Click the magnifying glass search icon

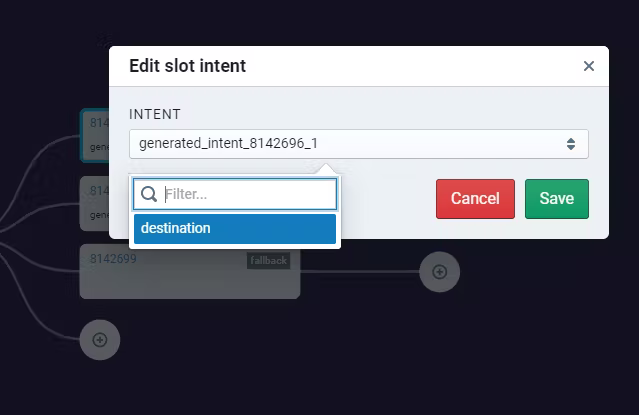(149, 194)
